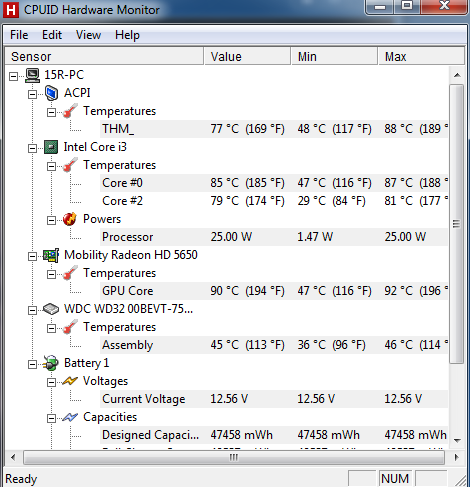Screen dimensions: 470x487
Task: Select the Designed Capacity row
Action: [x=274, y=435]
